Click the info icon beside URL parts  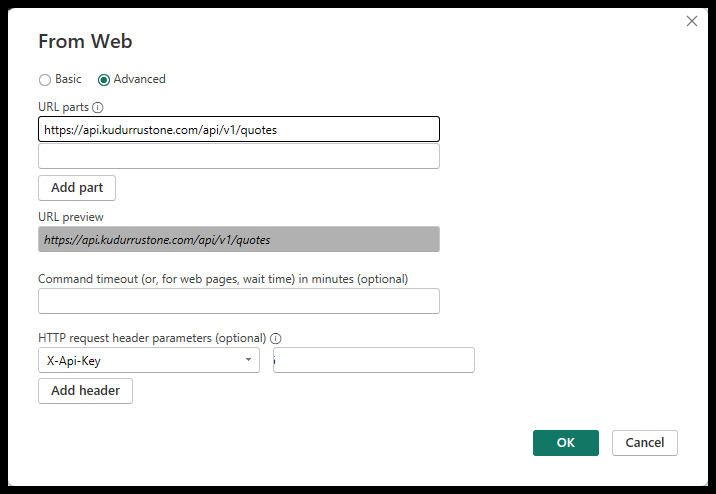98,107
